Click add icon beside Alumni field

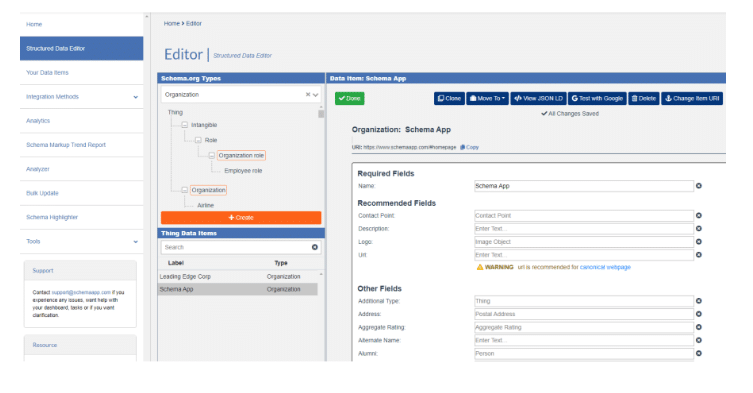[699, 353]
